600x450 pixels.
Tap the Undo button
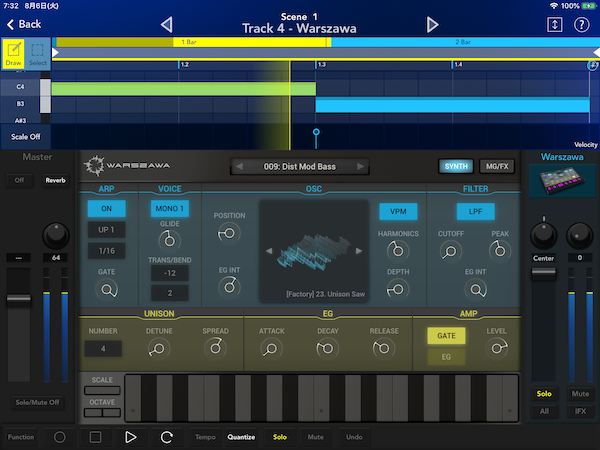(354, 437)
